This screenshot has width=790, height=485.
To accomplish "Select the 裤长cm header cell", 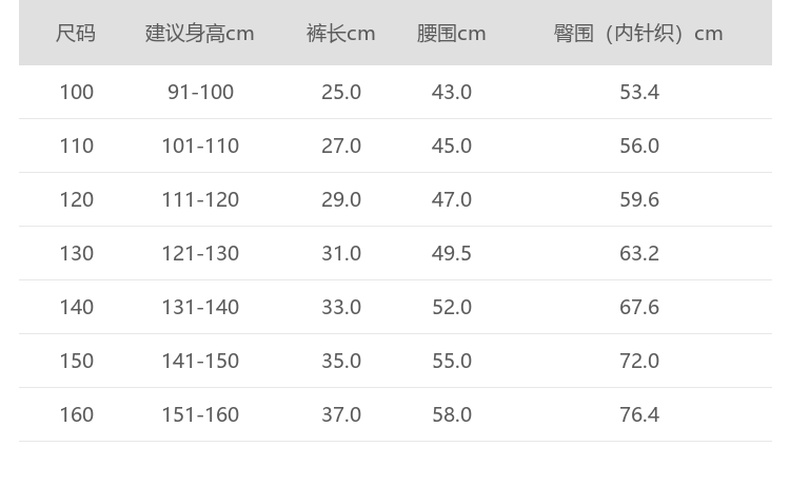I will coord(341,33).
